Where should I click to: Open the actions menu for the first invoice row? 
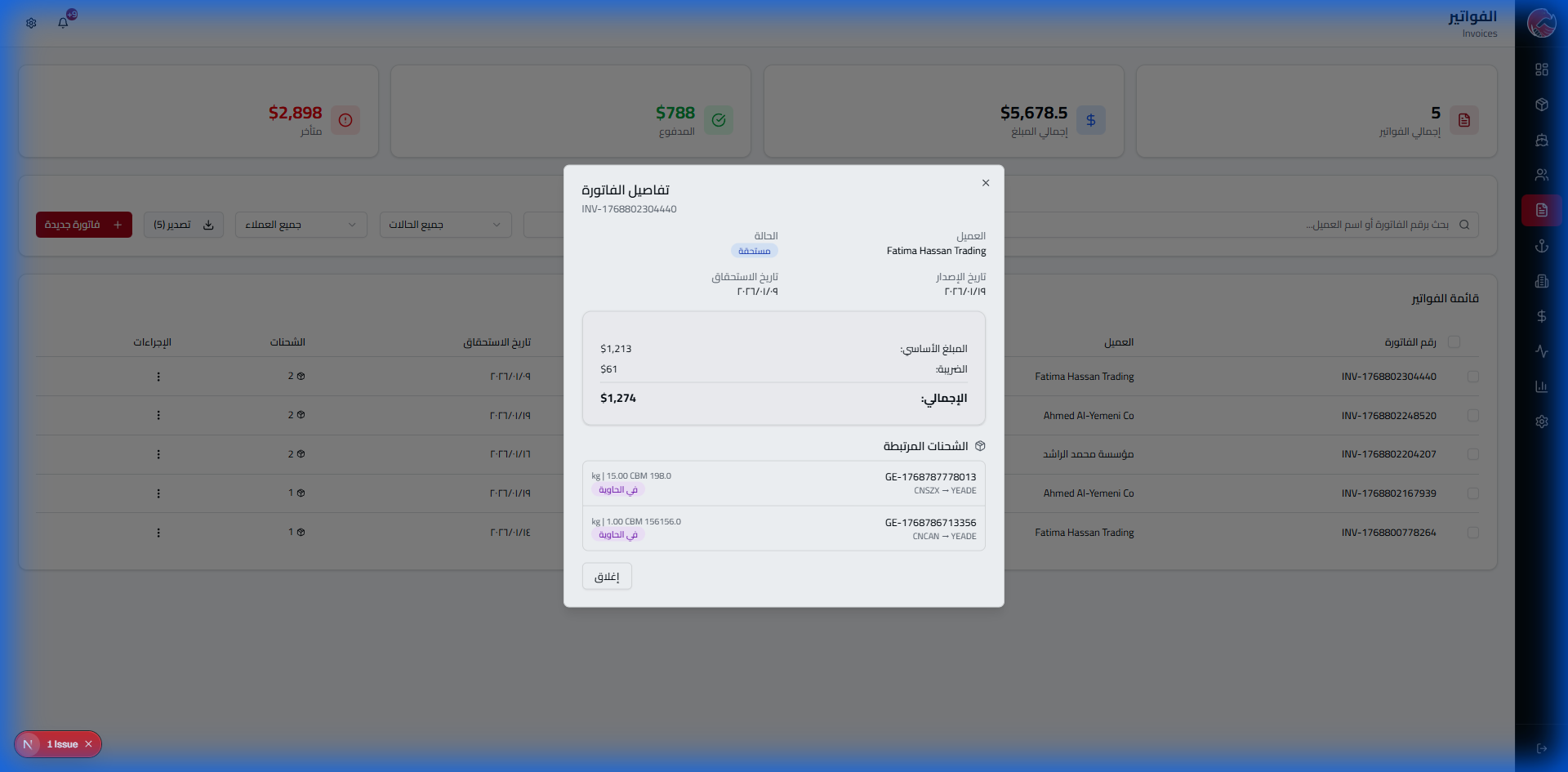[x=158, y=376]
